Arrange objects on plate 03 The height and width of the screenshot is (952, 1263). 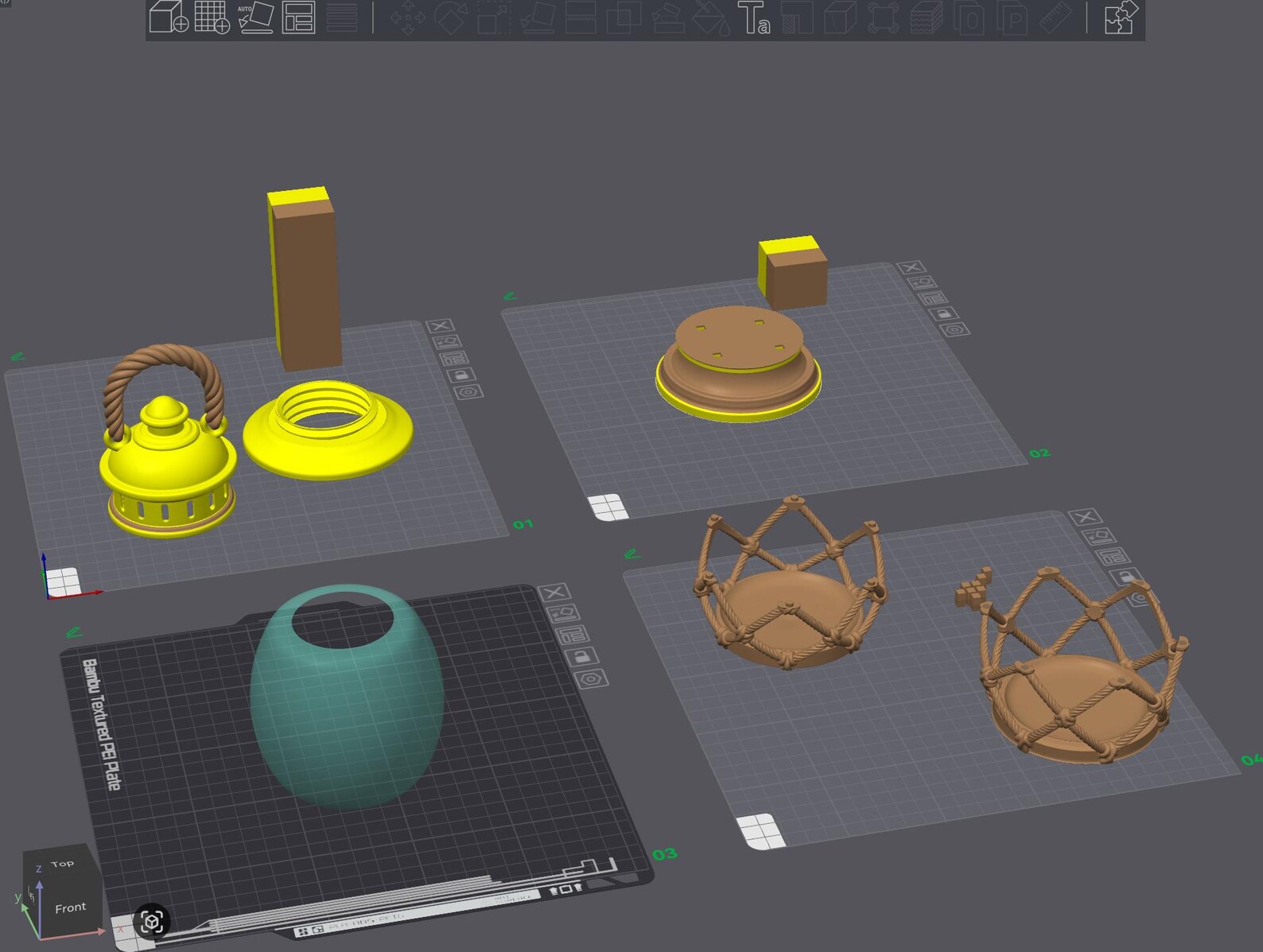(573, 635)
